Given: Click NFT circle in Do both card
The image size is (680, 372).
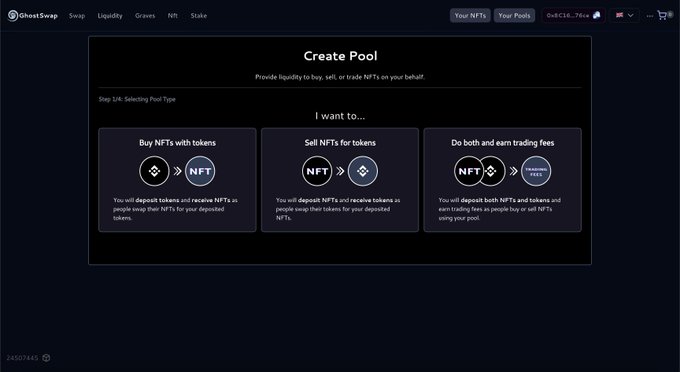Looking at the screenshot, I should (x=468, y=171).
